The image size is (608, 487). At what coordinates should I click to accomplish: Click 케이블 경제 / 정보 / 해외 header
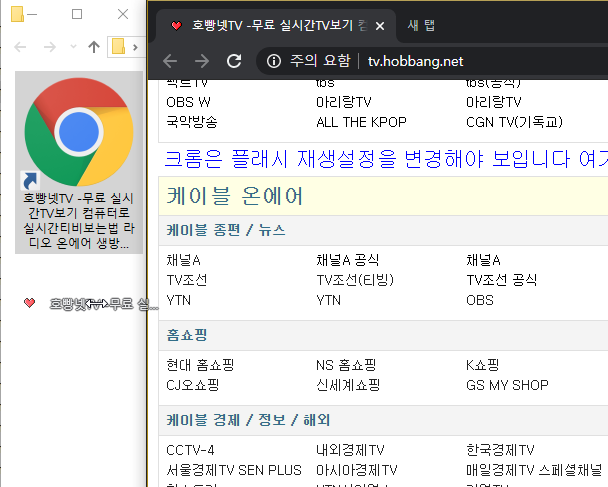tap(248, 420)
